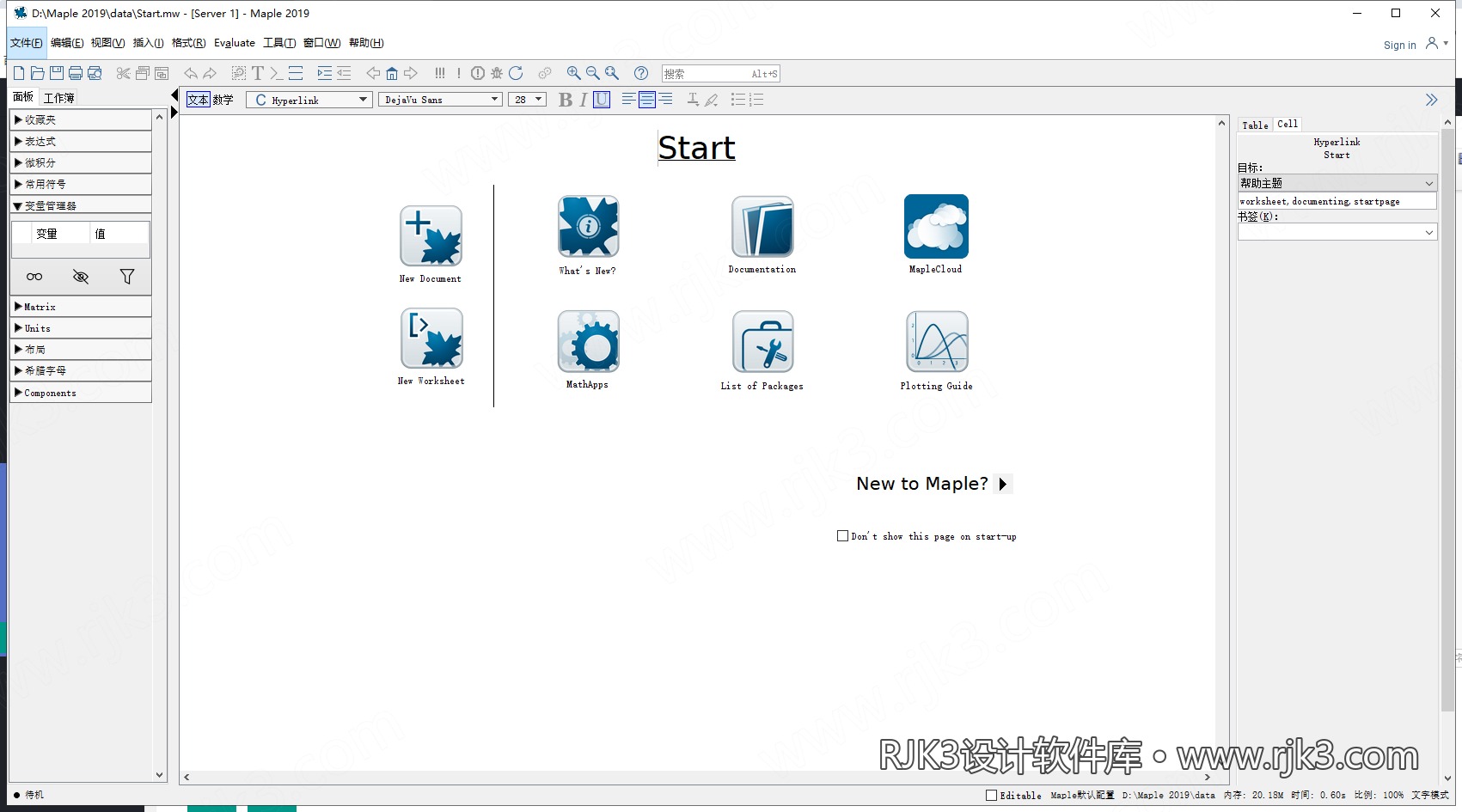
Task: Restart the Maple server icon
Action: [516, 73]
